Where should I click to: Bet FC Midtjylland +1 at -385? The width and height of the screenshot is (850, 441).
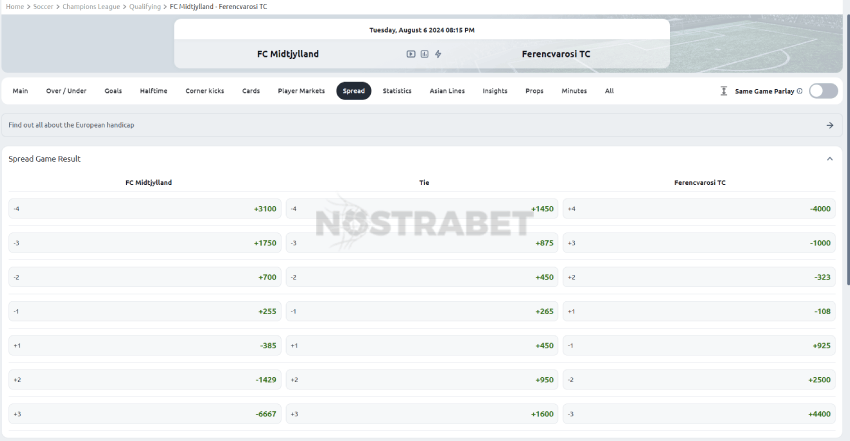click(145, 345)
